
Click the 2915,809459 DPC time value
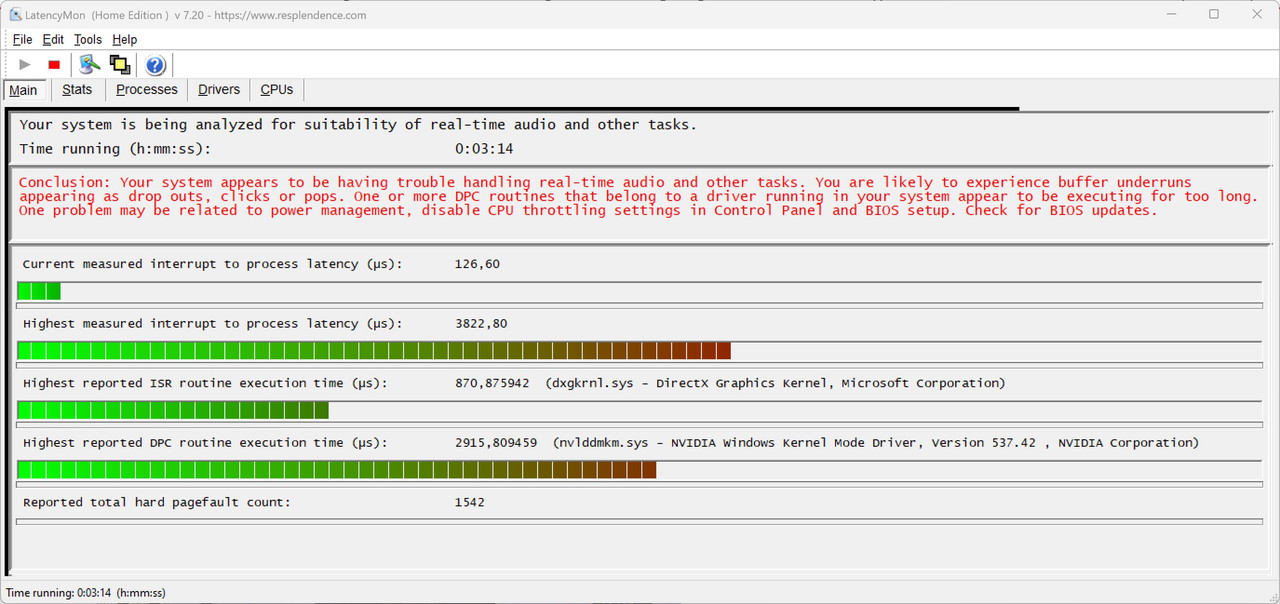(496, 442)
